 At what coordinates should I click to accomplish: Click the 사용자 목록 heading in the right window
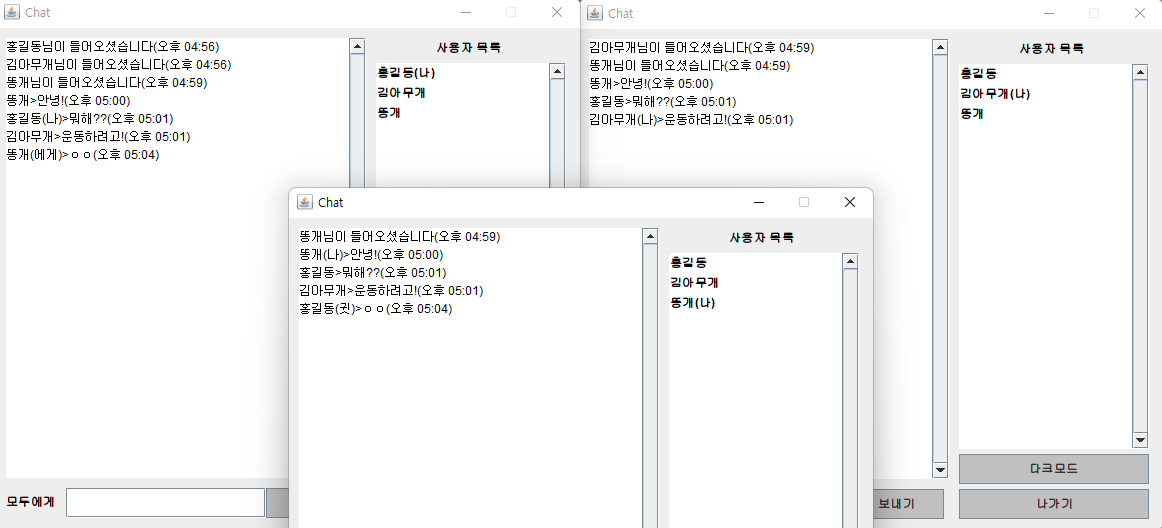1052,49
